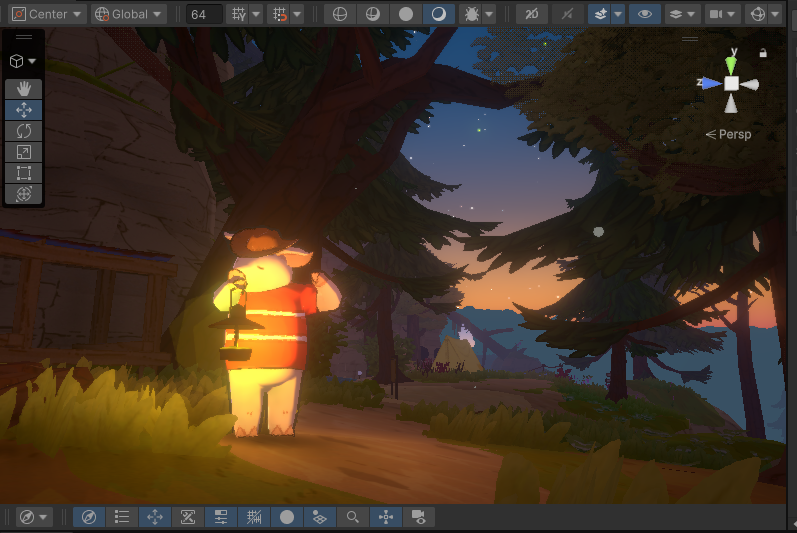Expand the grid visibility options arrow
The height and width of the screenshot is (533, 797).
pyautogui.click(x=256, y=14)
